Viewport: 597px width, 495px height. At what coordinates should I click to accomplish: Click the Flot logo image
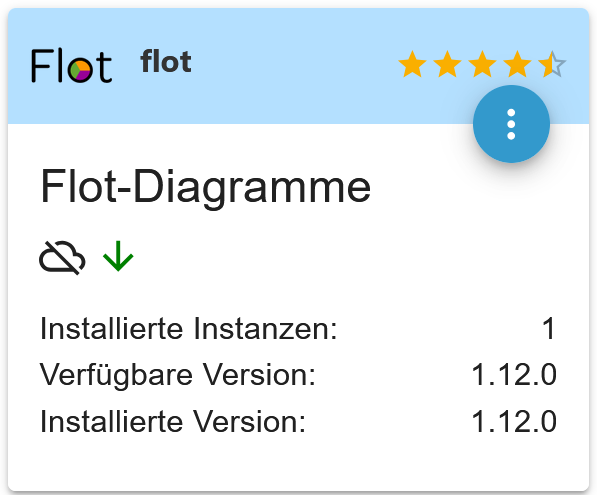click(72, 65)
